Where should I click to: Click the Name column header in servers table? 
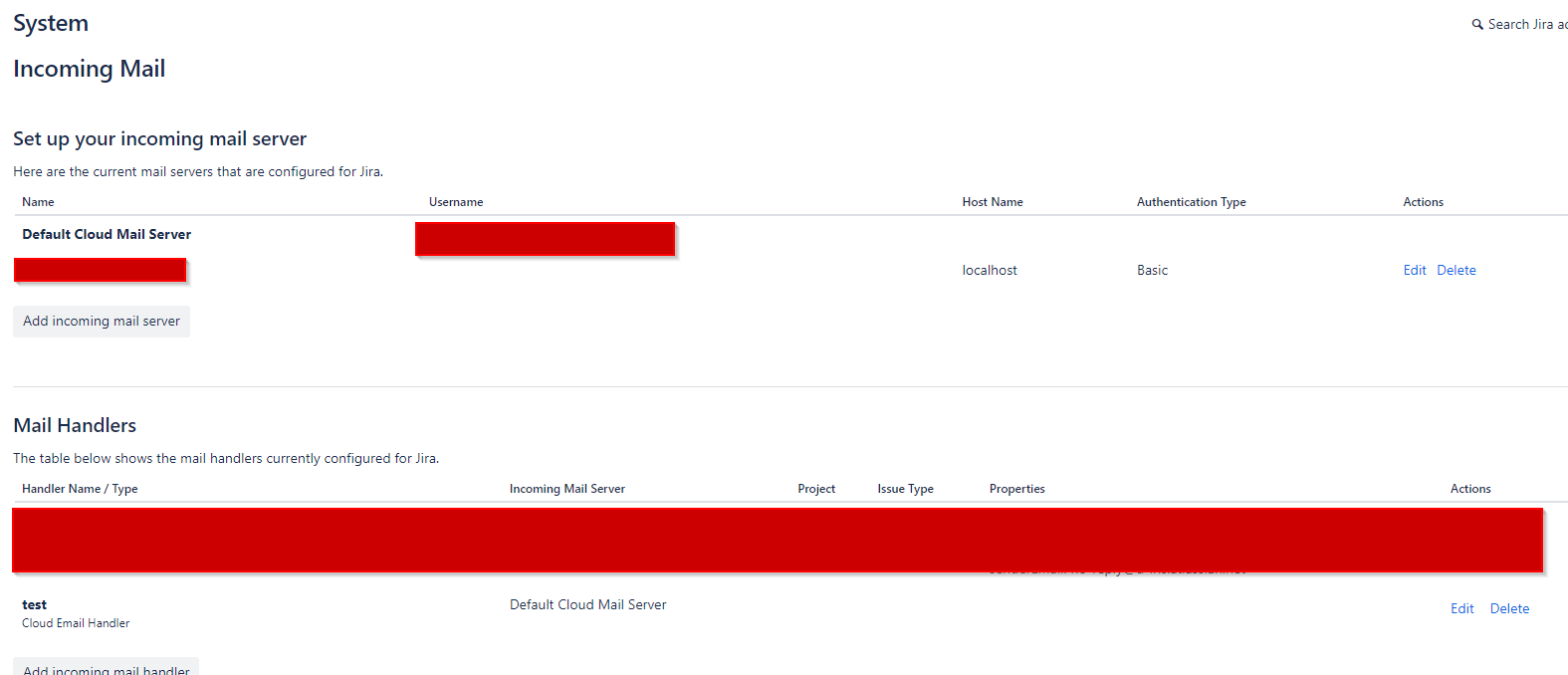[x=38, y=202]
